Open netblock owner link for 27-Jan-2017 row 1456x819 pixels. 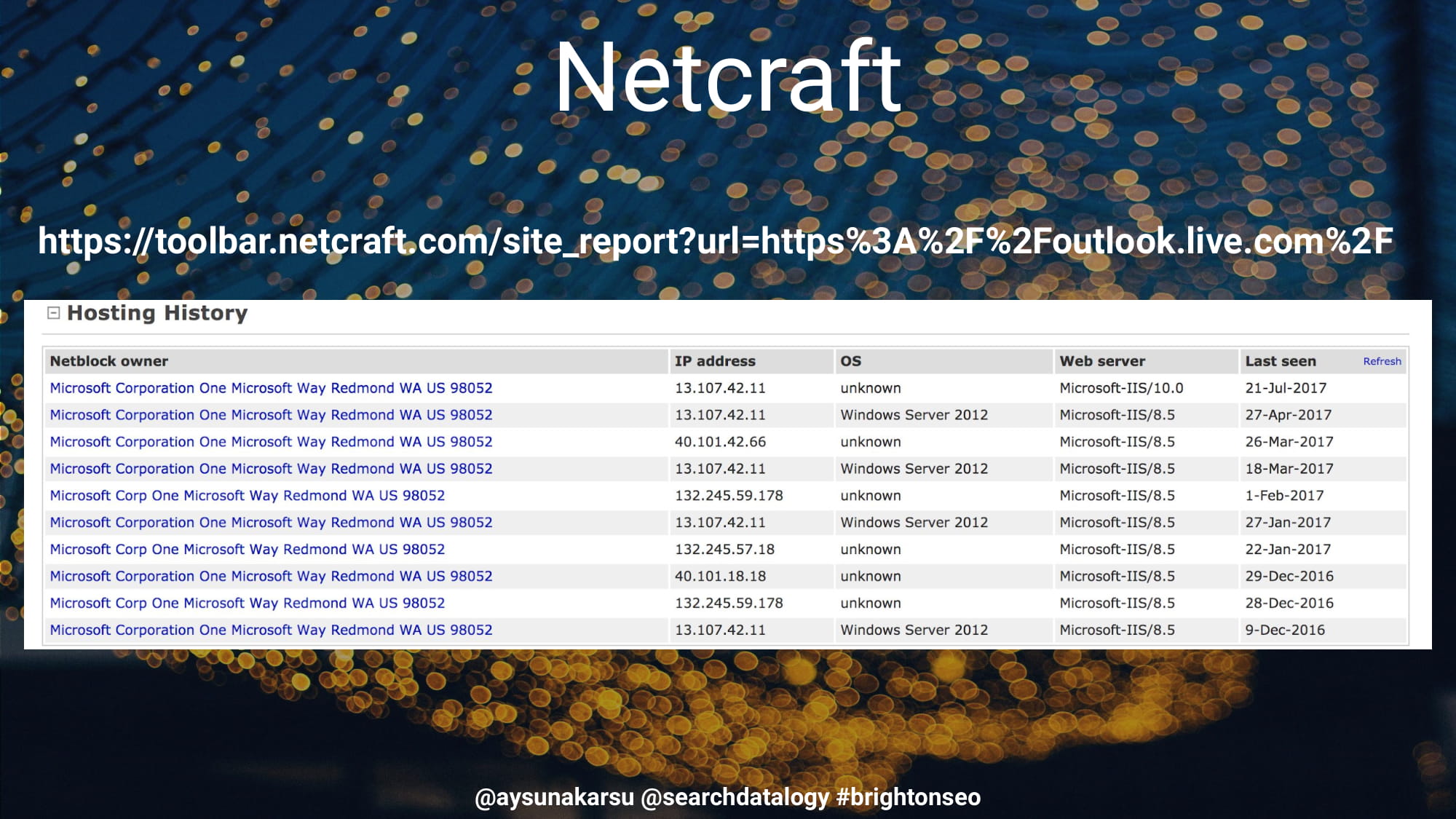(271, 523)
